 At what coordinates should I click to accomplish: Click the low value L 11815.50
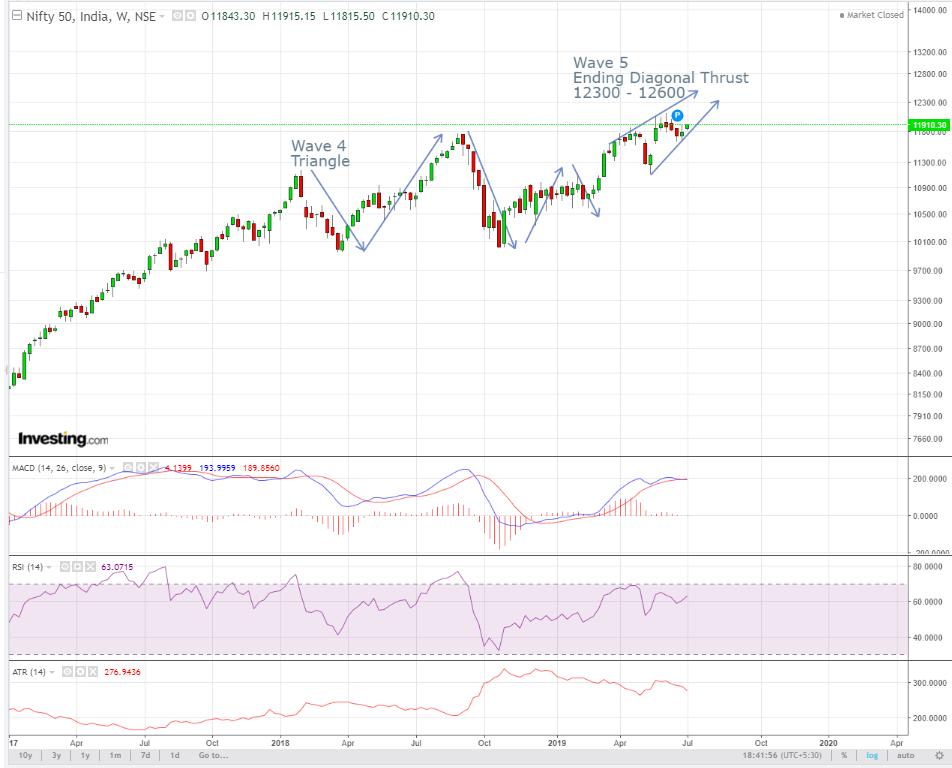348,16
